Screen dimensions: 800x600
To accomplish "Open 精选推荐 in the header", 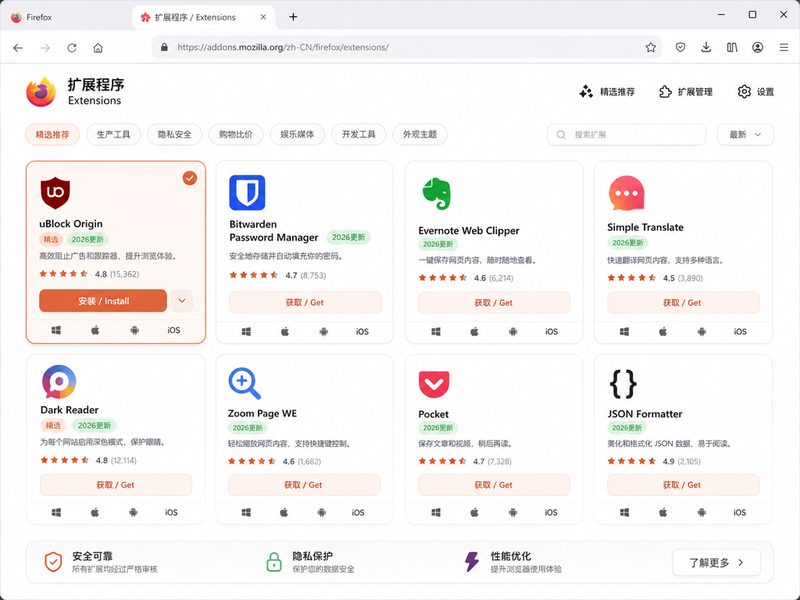I will pos(607,92).
